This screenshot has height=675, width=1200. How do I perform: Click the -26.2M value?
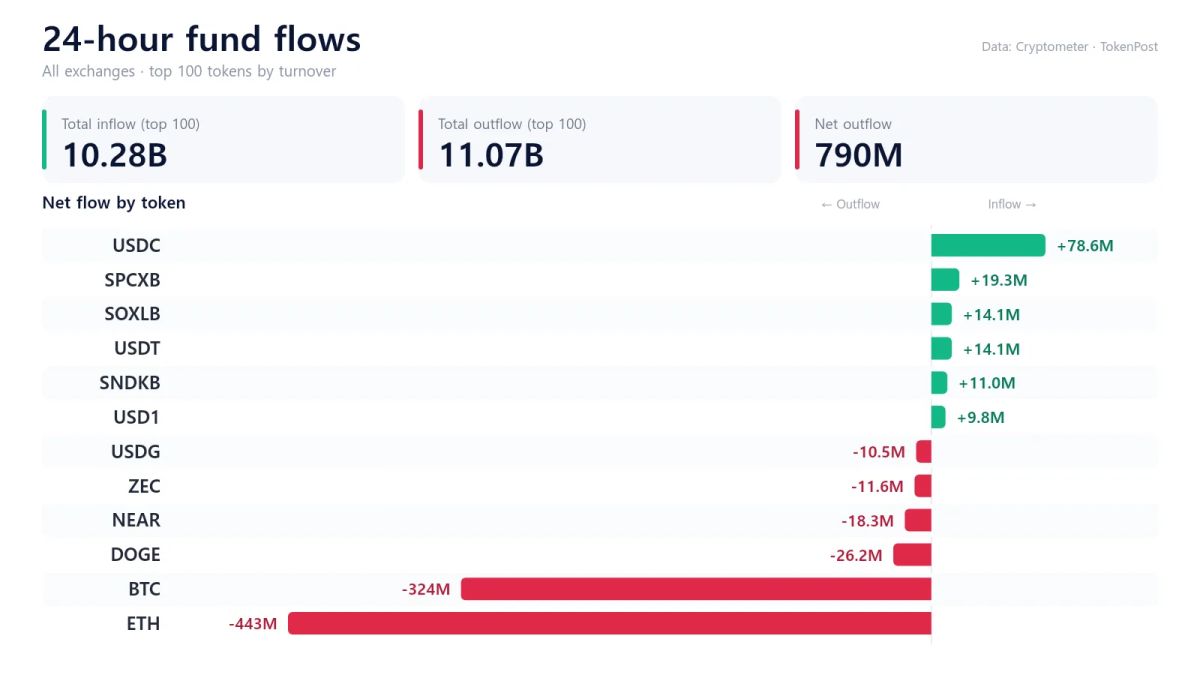(x=856, y=555)
